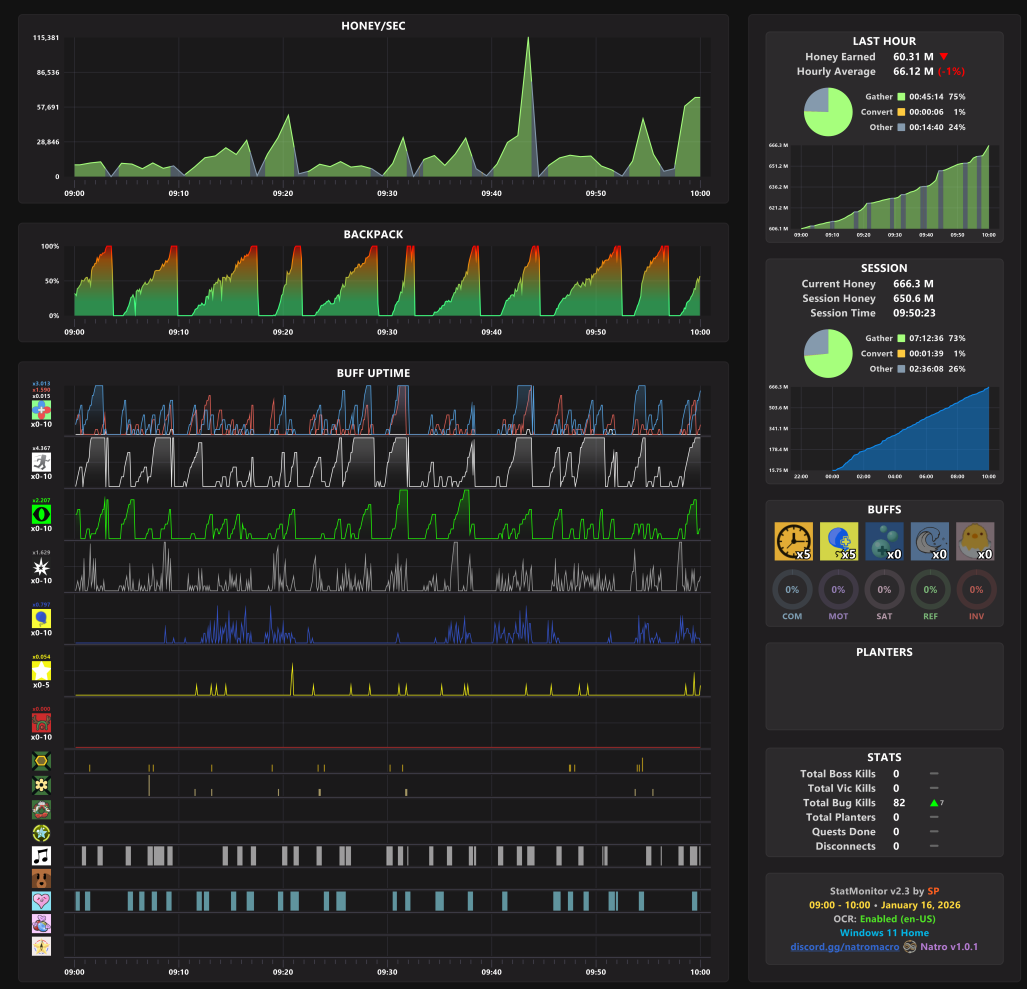Click the baby chick buff icon marked x0
Image resolution: width=1027 pixels, height=989 pixels.
click(975, 542)
